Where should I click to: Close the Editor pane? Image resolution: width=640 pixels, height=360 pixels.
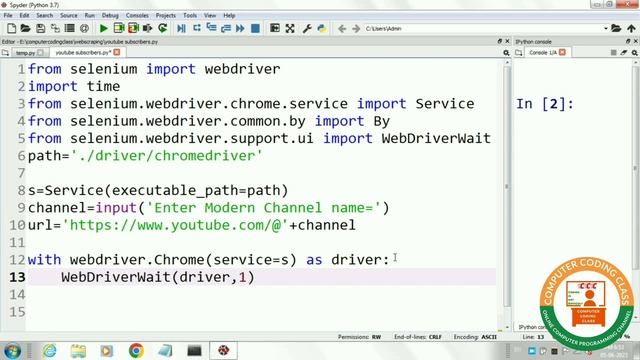507,41
